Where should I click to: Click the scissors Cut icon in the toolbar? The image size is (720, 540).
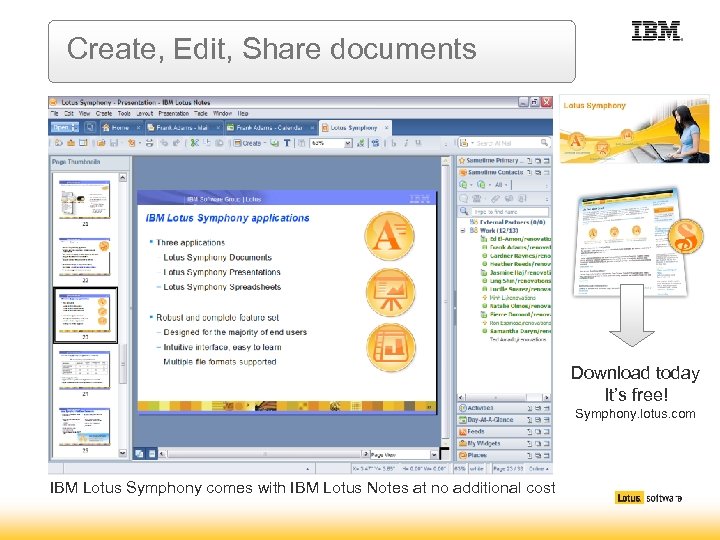(x=194, y=143)
